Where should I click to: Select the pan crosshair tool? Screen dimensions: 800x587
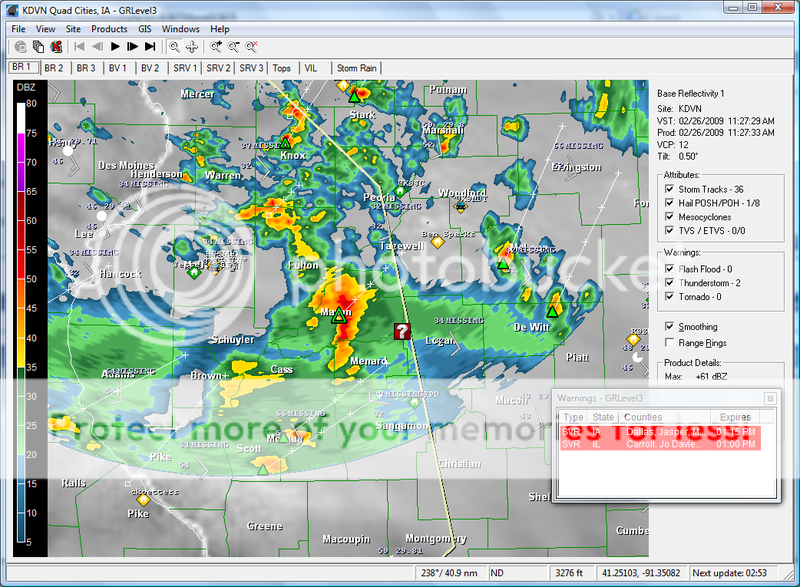point(192,47)
